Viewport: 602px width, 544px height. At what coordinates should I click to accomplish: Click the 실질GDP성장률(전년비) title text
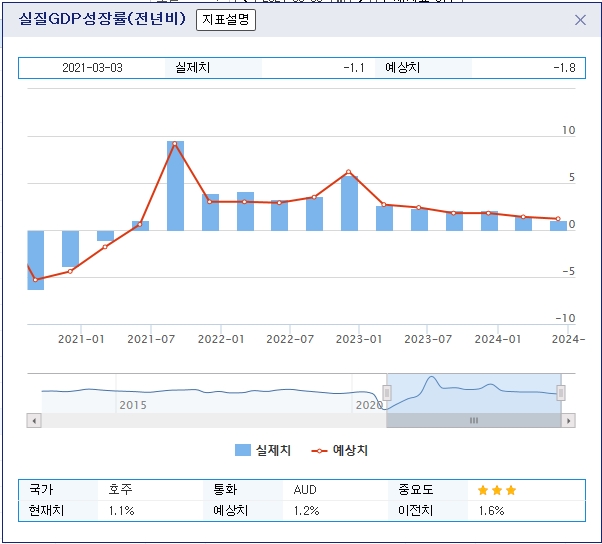click(102, 18)
